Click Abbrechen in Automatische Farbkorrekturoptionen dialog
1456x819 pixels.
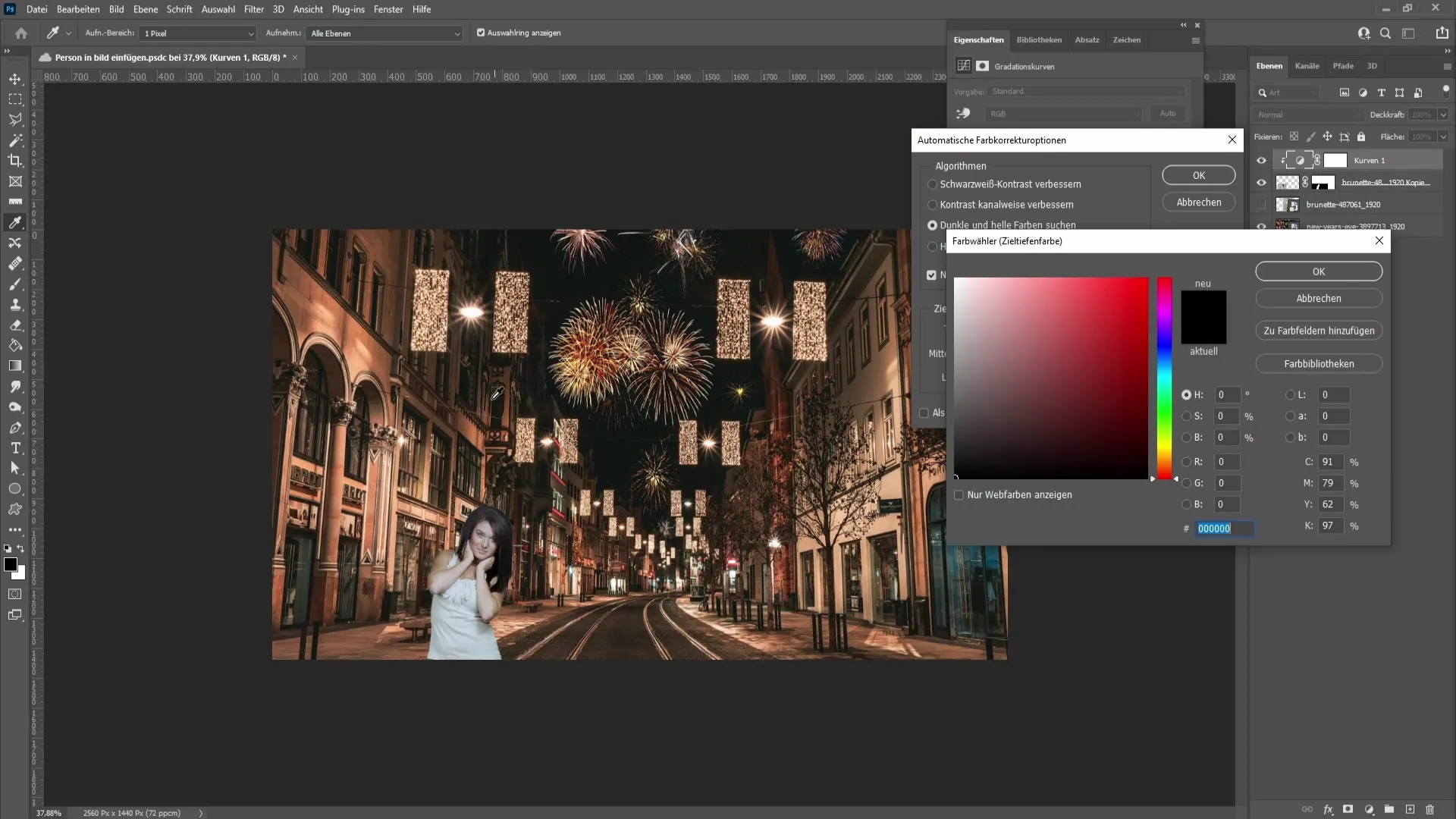(x=1199, y=202)
